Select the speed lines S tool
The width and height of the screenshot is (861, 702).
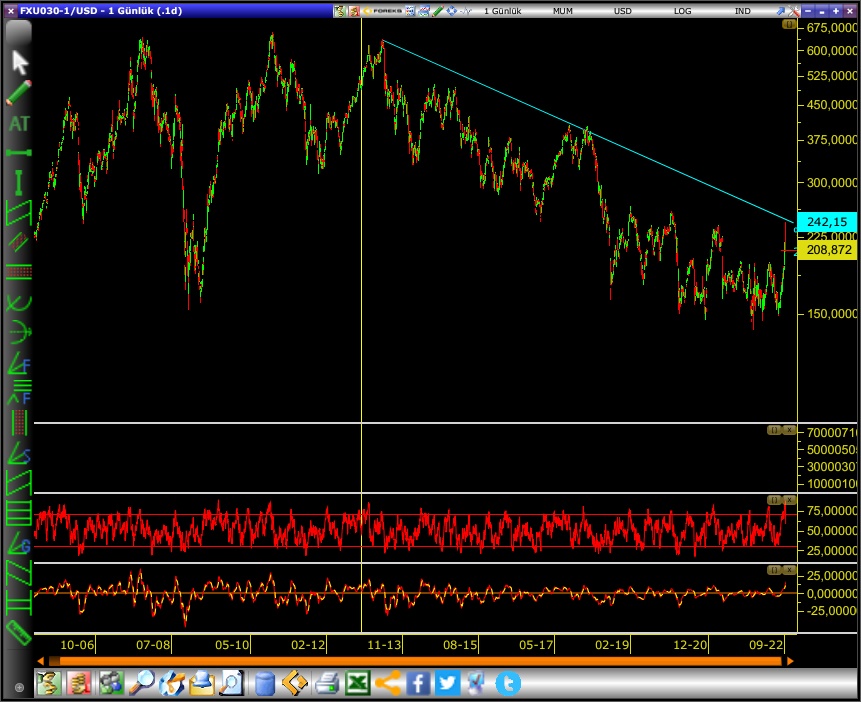click(x=19, y=454)
